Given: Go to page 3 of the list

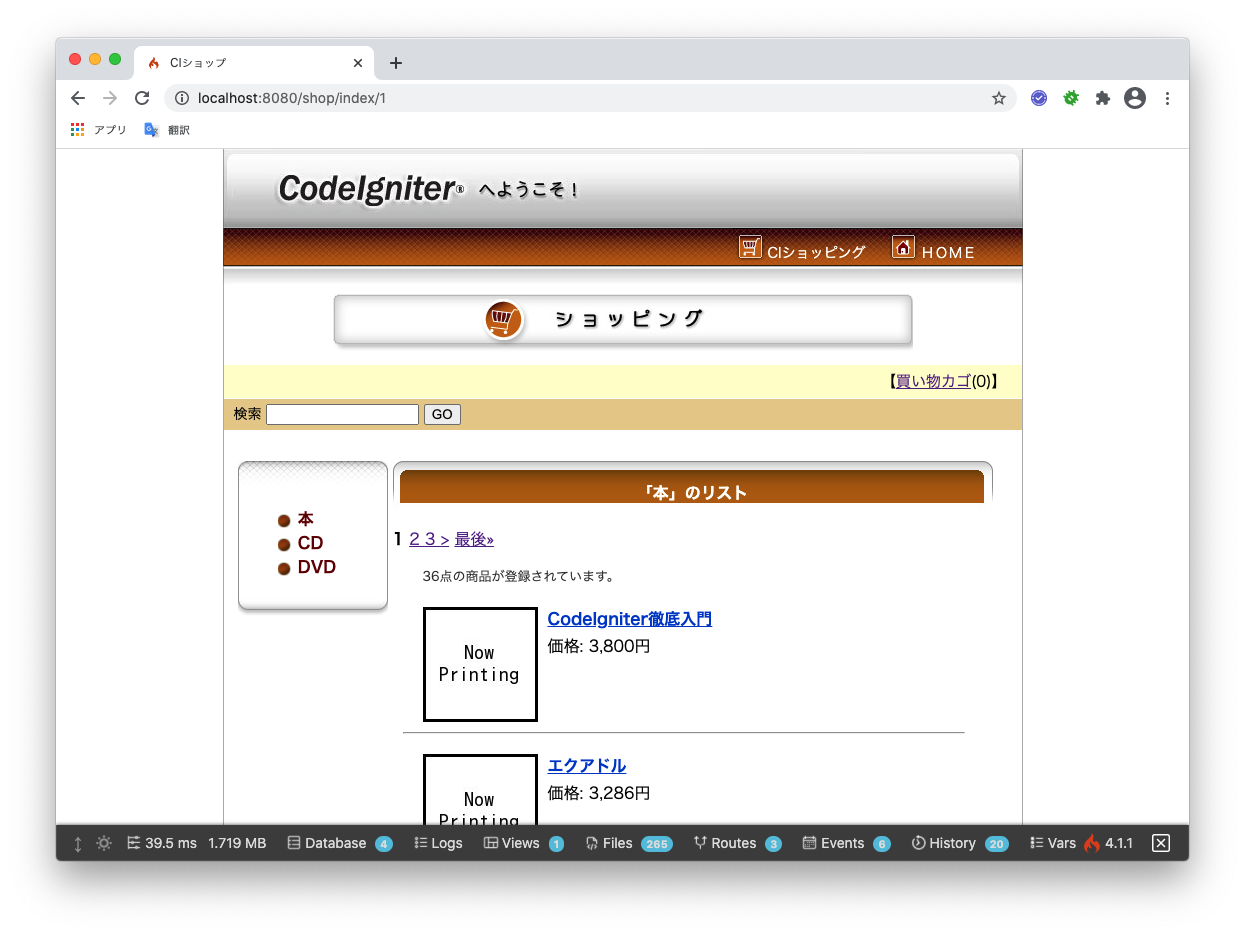Looking at the screenshot, I should [x=429, y=539].
